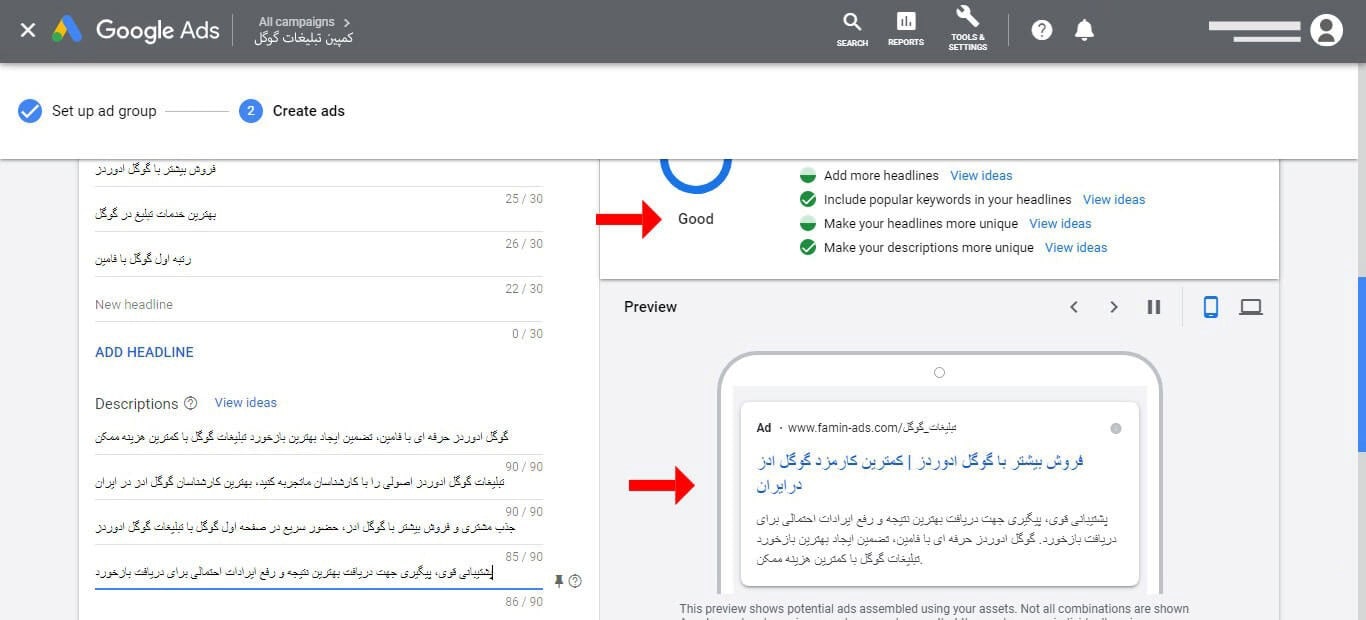Screen dimensions: 1366x620
Task: Click the 25 / 30 headline field
Action: pyautogui.click(x=319, y=169)
